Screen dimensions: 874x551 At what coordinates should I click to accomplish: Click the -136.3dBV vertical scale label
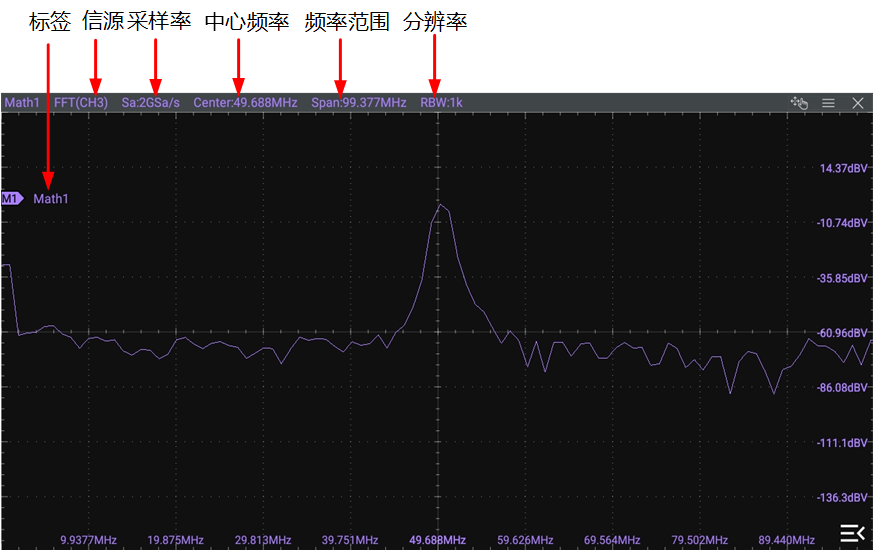coord(842,498)
